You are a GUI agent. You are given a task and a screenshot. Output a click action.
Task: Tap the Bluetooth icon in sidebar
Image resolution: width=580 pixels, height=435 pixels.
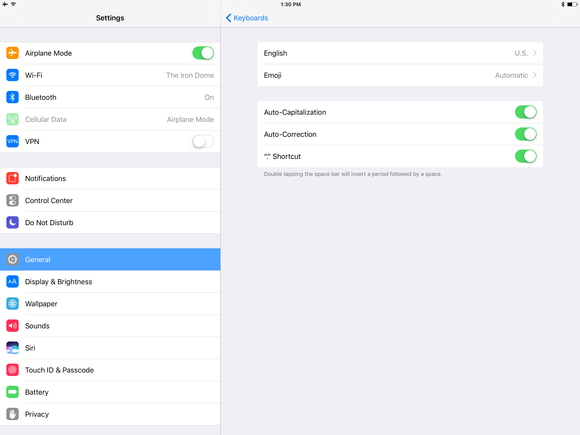(x=13, y=97)
